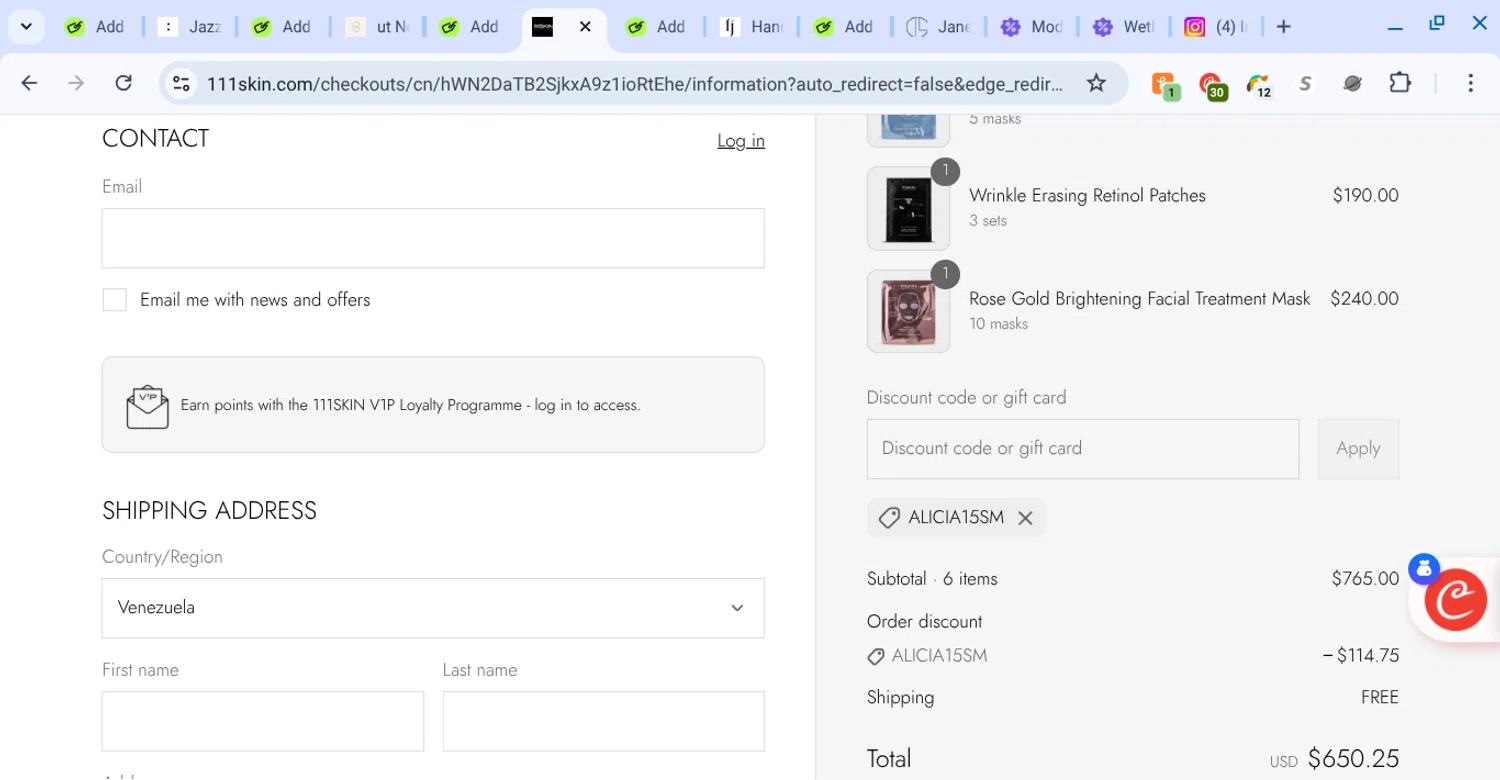This screenshot has height=780, width=1500.
Task: Click the Apply discount button
Action: (x=1358, y=449)
